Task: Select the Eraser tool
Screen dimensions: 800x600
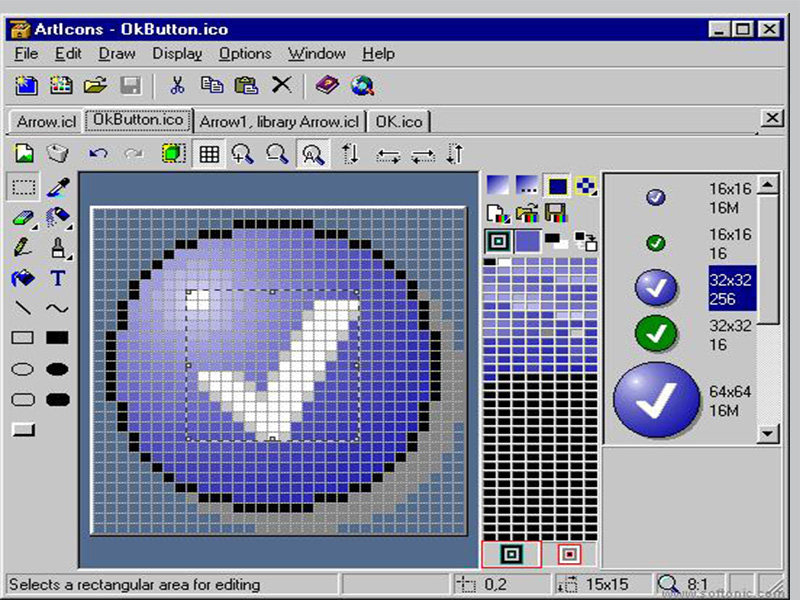Action: point(22,217)
